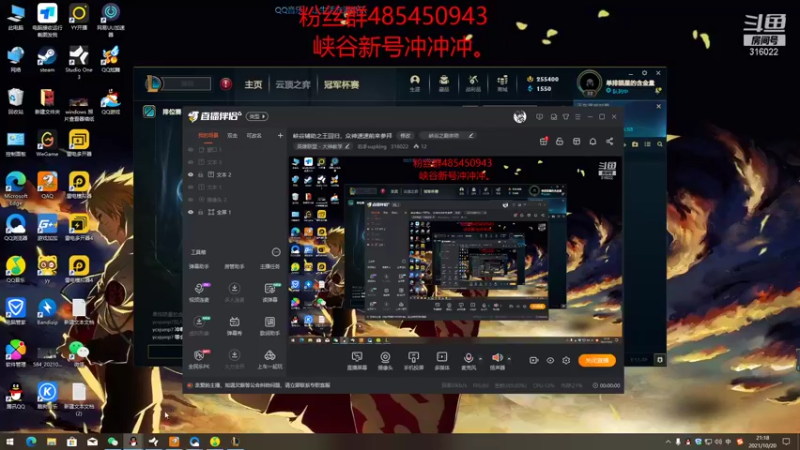Screen dimensions: 800x450
Task: Toggle visibility of 文本 3 layer
Action: point(191,162)
